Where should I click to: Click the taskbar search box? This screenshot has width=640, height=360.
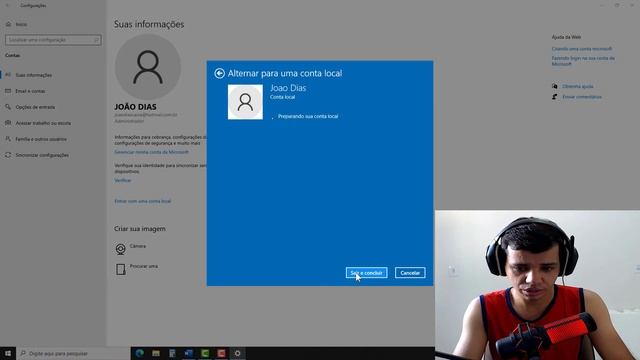[73, 353]
